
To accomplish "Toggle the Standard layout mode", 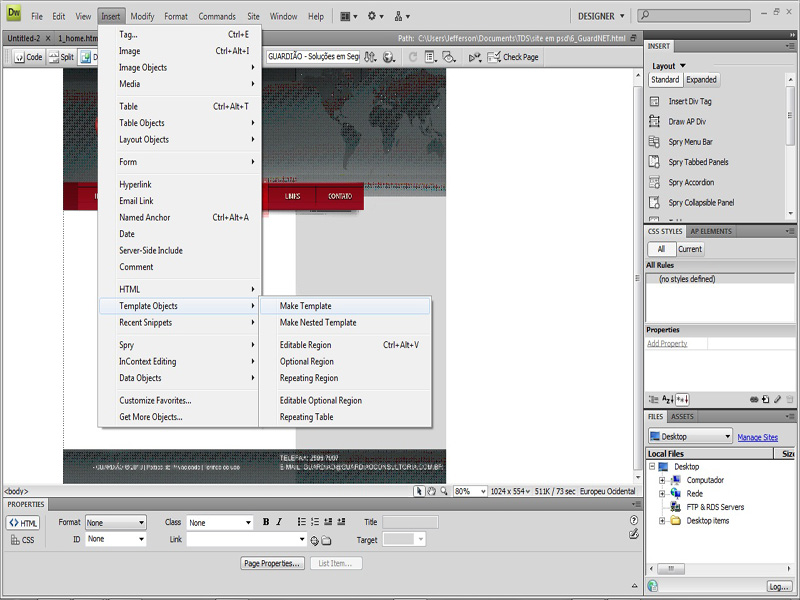I will (x=664, y=80).
